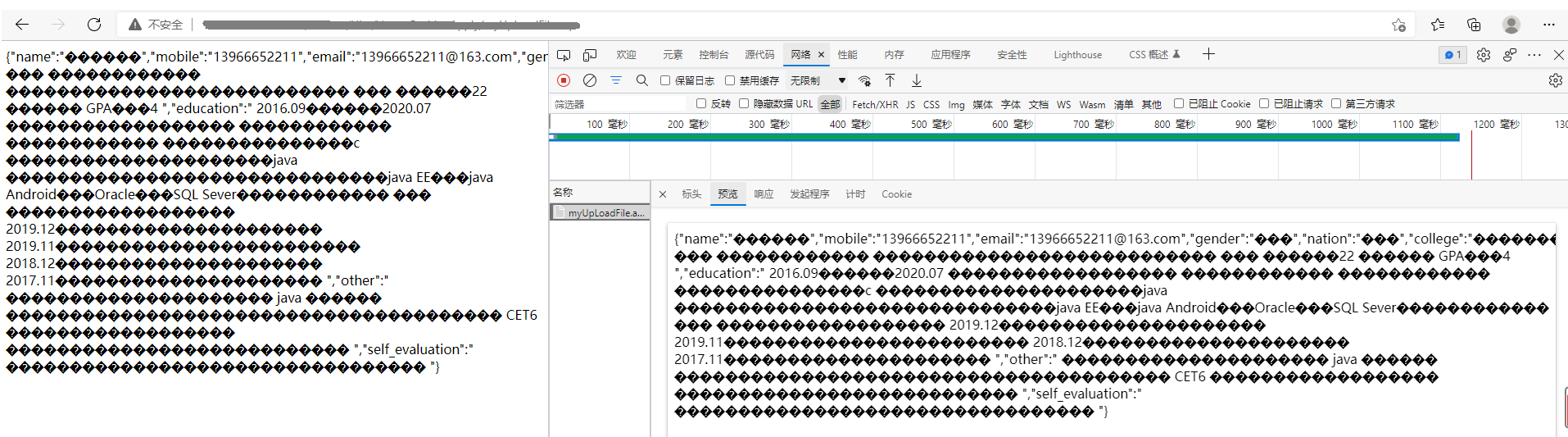Open the 发起程序 request detail tab
Image resolution: width=1568 pixels, height=437 pixels.
coord(809,194)
